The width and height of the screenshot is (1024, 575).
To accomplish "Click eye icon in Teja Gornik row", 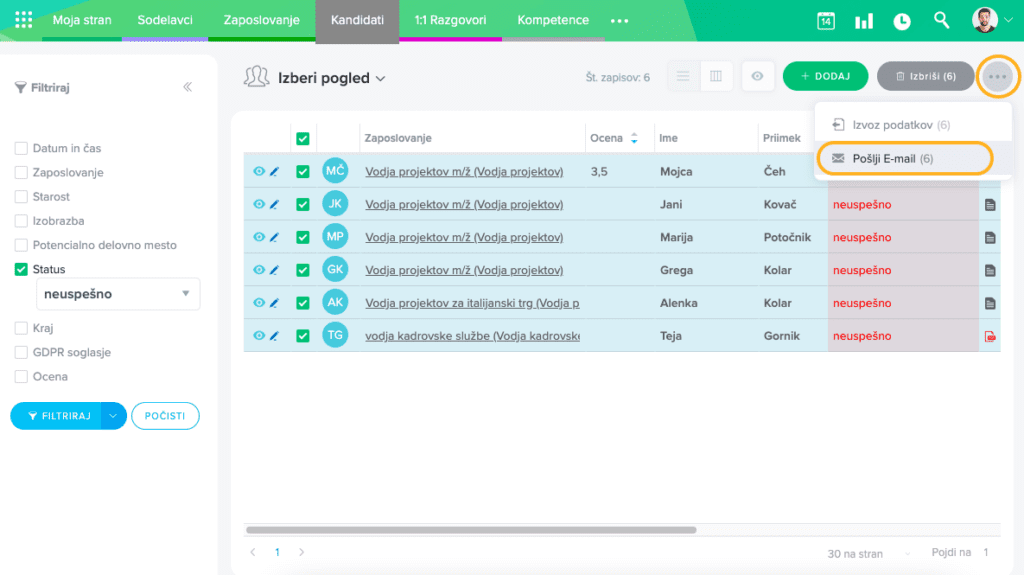I will (x=259, y=336).
